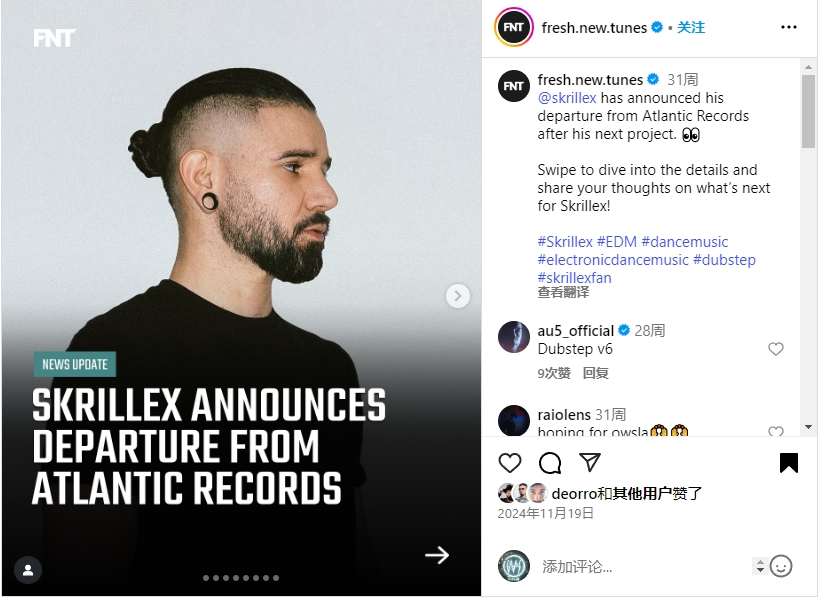Open comments via speech bubble icon
This screenshot has height=598, width=823.
pos(550,463)
